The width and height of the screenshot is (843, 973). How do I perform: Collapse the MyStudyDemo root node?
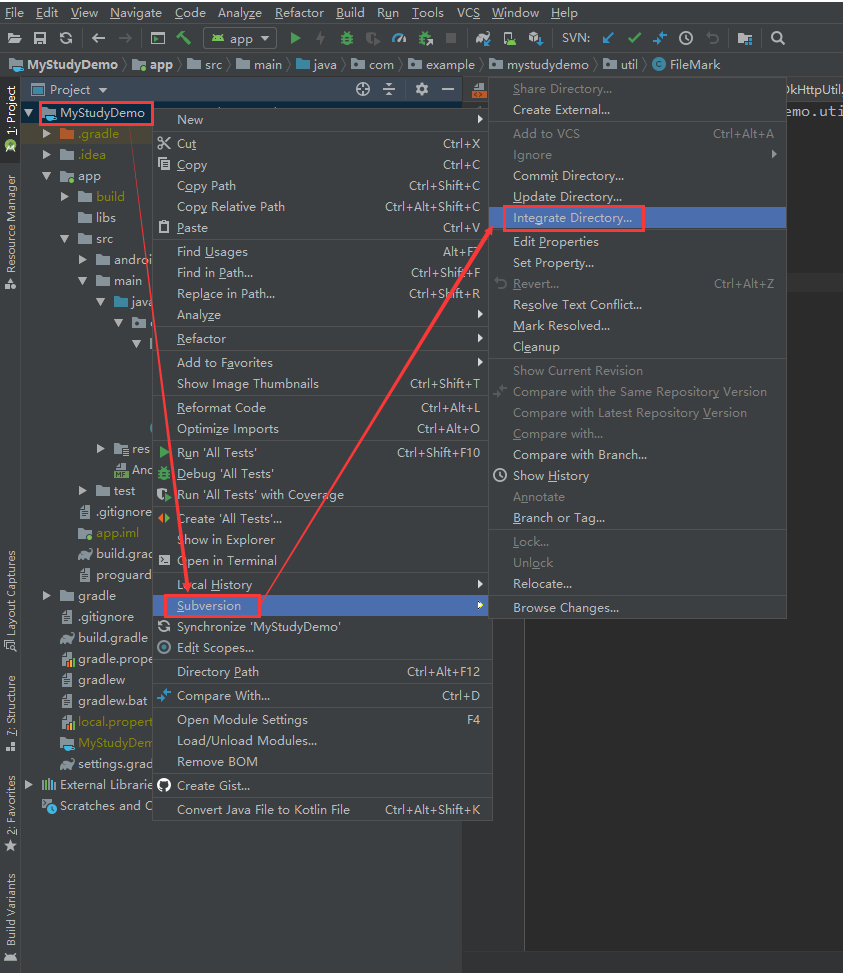coord(29,112)
